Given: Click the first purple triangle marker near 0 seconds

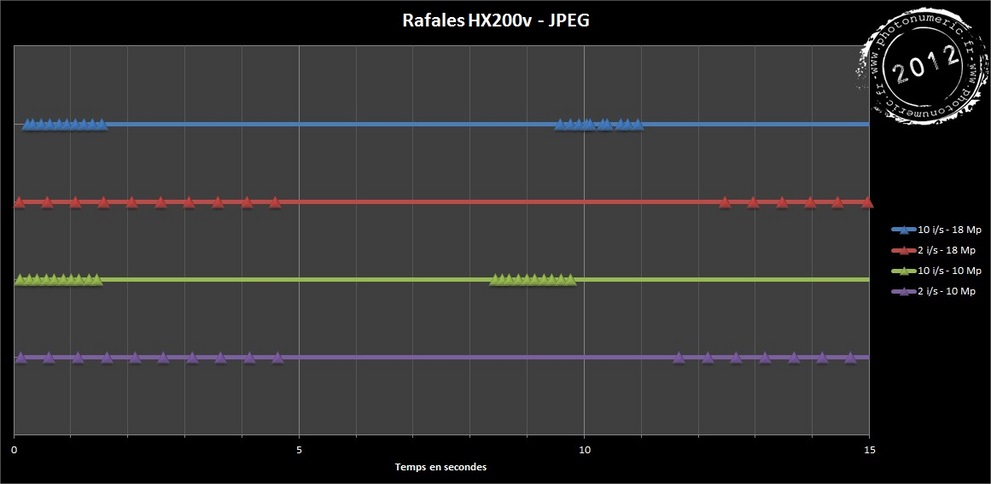Looking at the screenshot, I should click(x=20, y=358).
